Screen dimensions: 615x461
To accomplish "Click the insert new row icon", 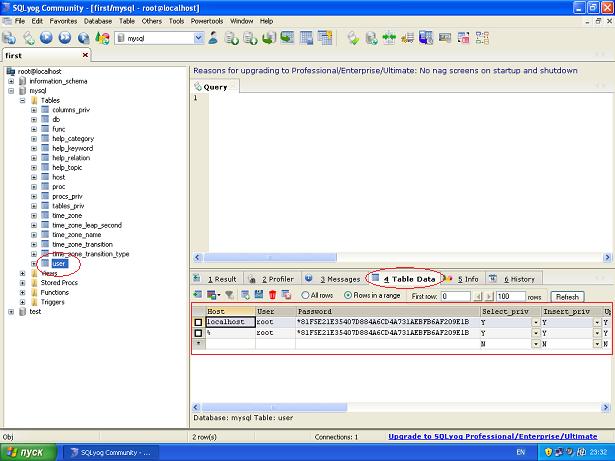I will click(x=245, y=295).
